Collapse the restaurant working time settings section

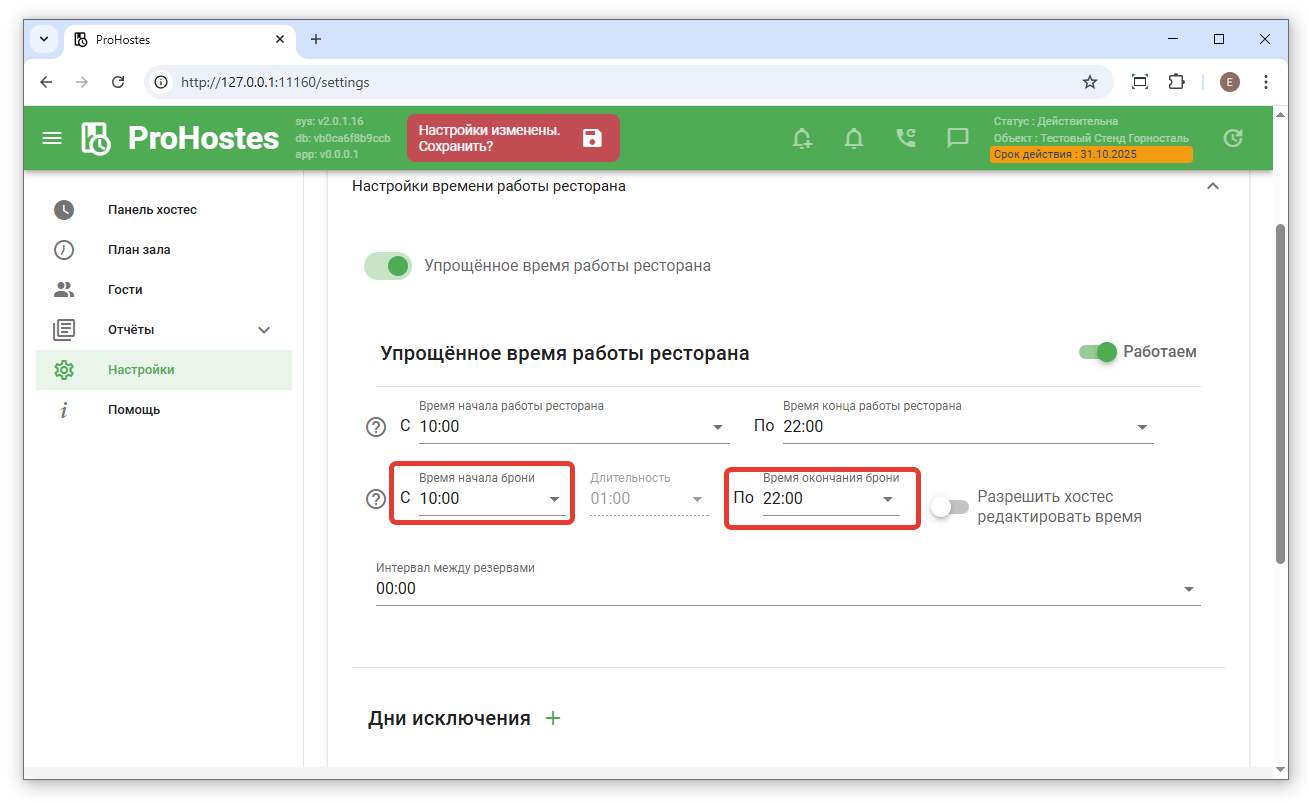coord(1213,186)
